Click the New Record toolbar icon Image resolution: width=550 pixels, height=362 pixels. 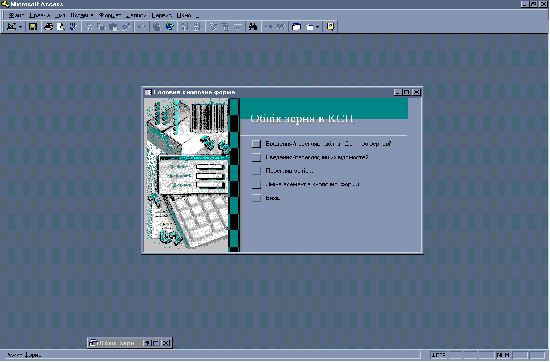pos(269,27)
